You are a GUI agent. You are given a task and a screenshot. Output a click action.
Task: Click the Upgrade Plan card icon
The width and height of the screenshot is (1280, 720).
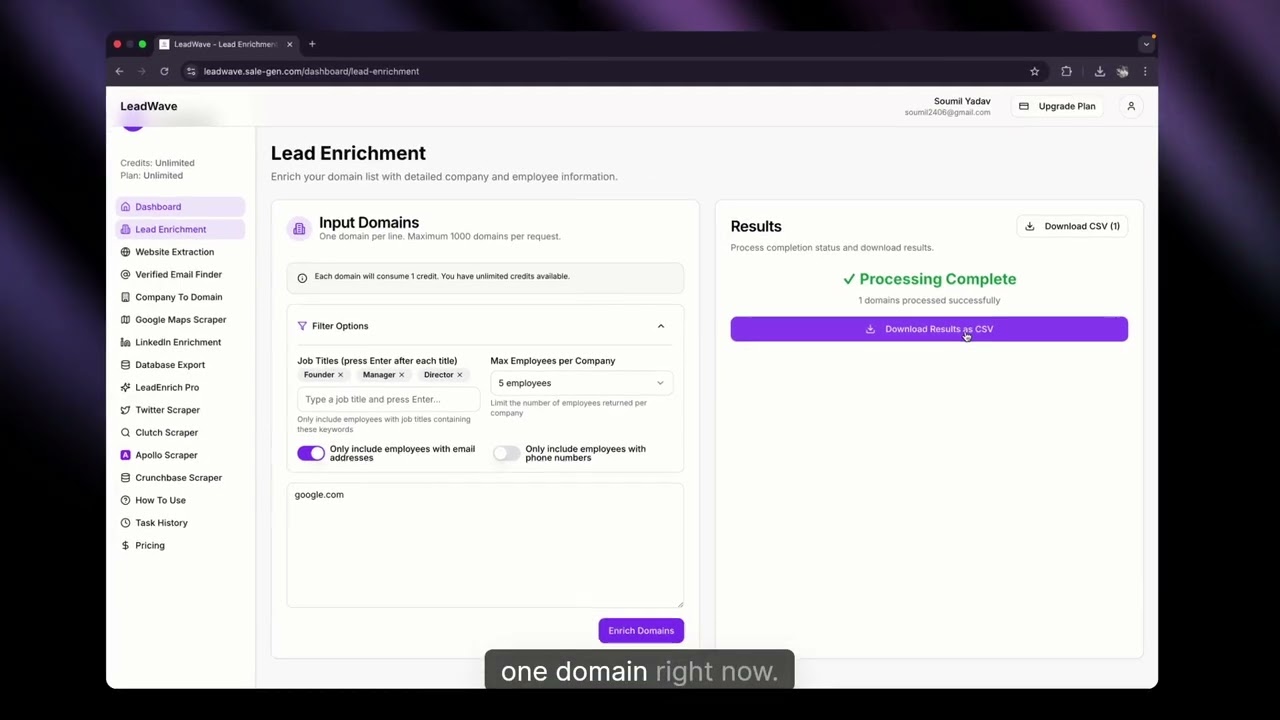click(1023, 106)
